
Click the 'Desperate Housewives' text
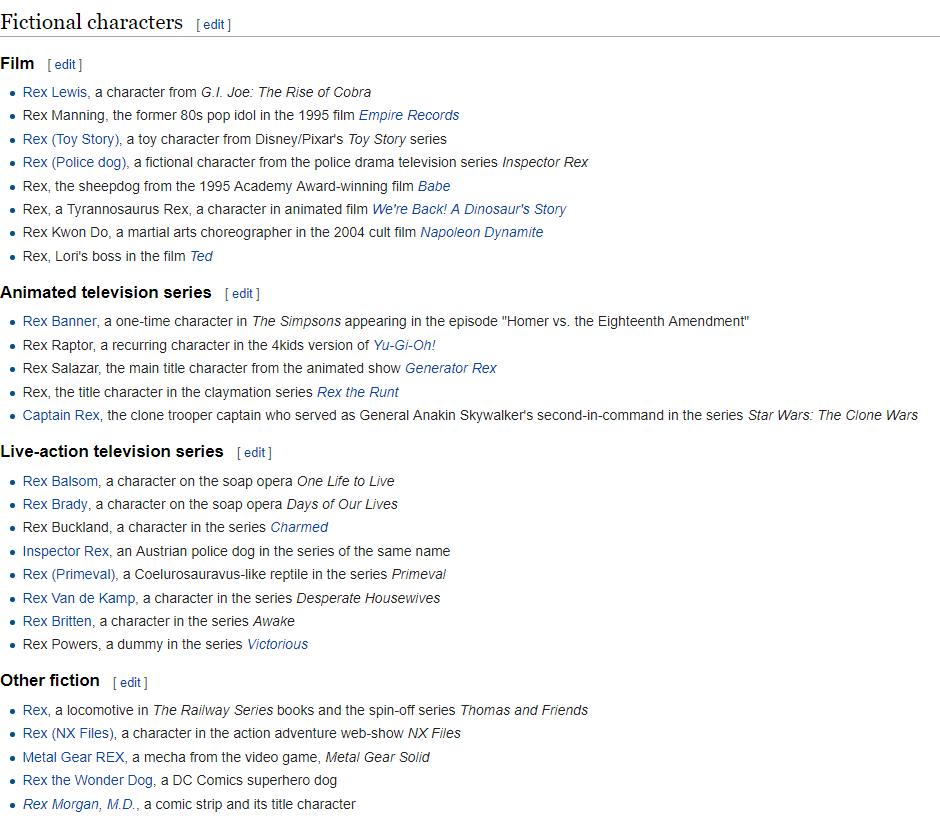click(368, 599)
